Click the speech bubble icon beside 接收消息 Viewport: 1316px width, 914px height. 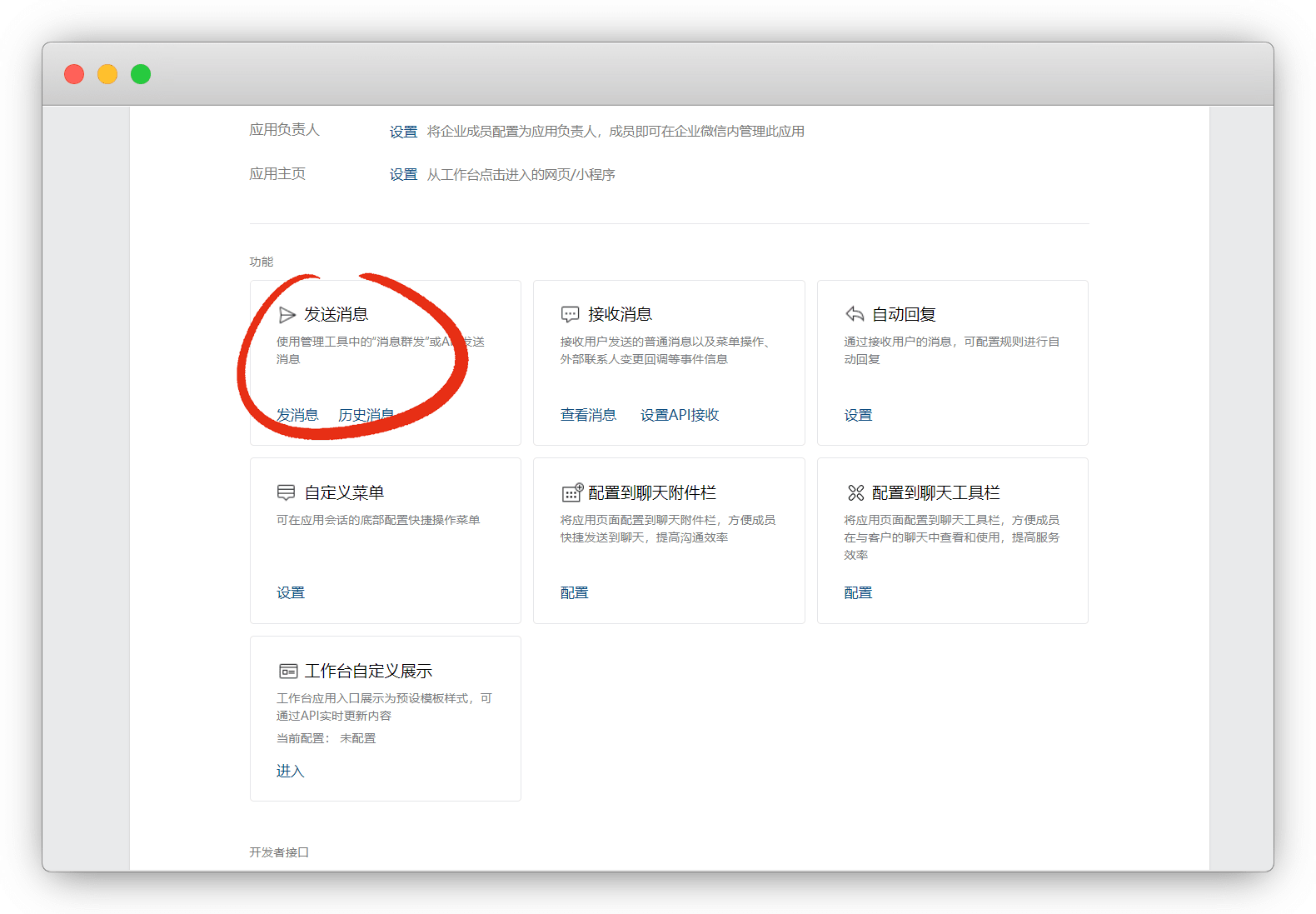click(x=571, y=315)
